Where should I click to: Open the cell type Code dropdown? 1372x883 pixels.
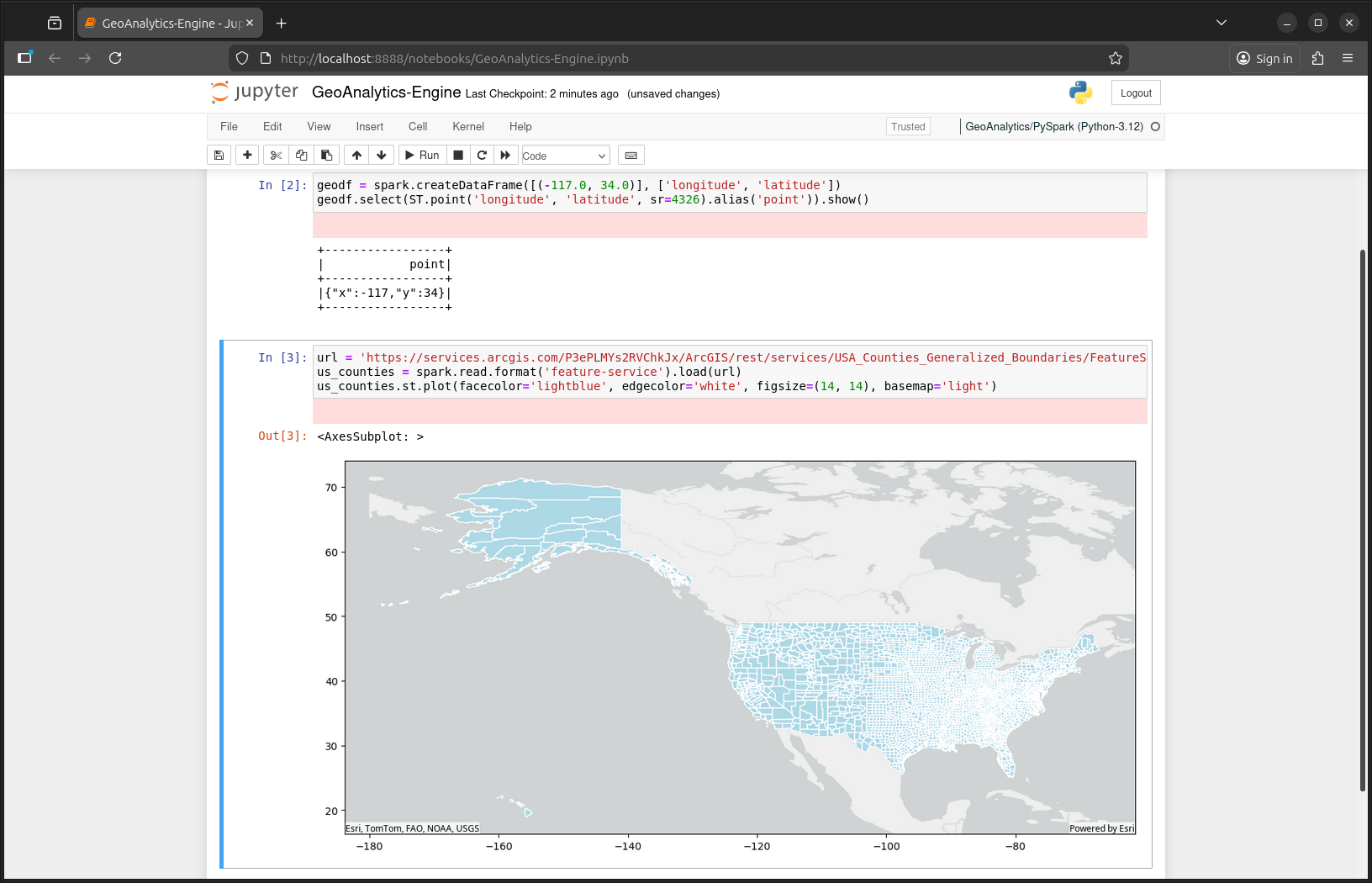point(565,156)
